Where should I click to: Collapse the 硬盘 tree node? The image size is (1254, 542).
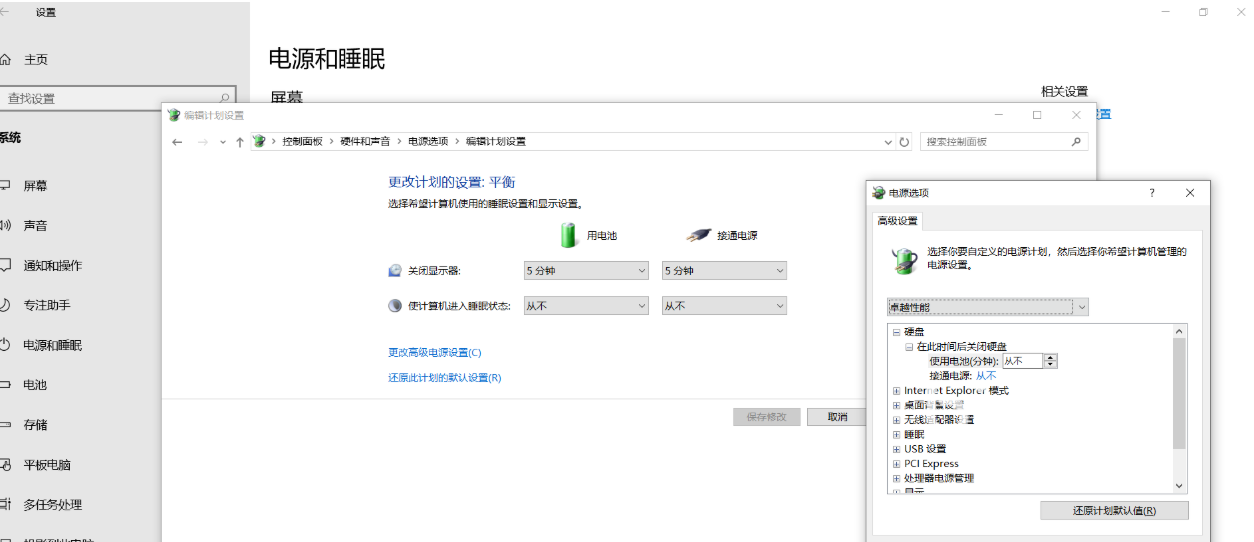pyautogui.click(x=896, y=332)
